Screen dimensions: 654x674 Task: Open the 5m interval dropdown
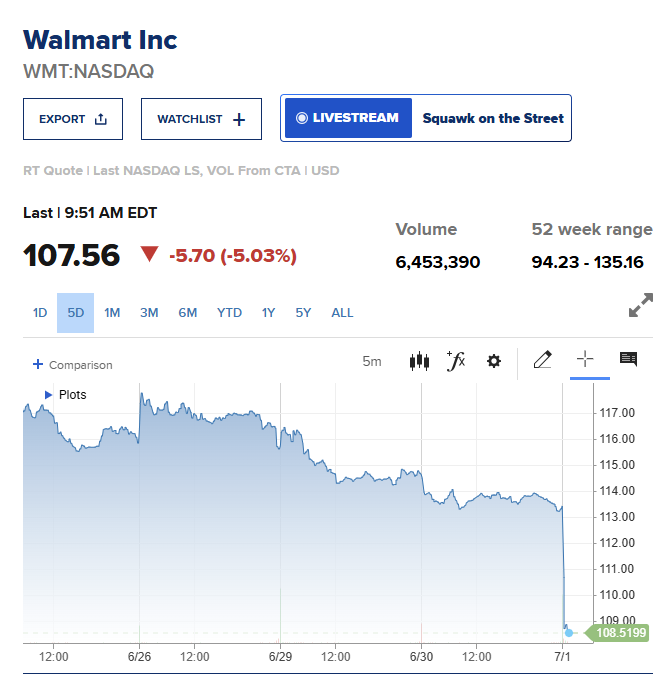pyautogui.click(x=372, y=361)
